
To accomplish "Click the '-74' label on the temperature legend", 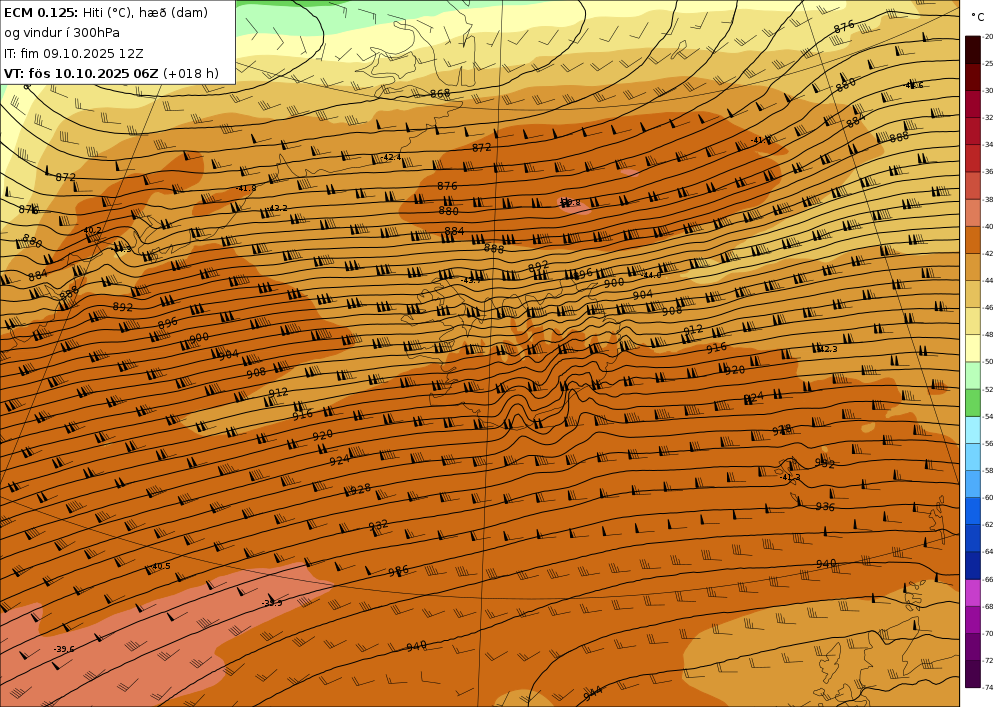I will click(989, 688).
